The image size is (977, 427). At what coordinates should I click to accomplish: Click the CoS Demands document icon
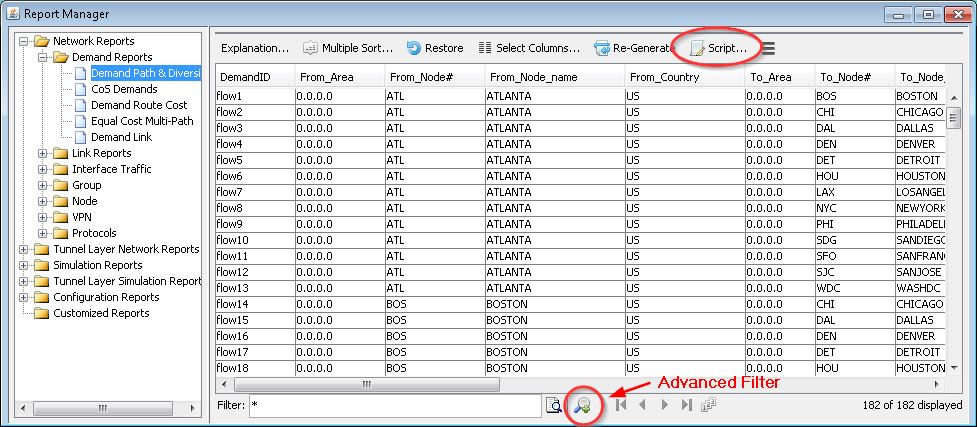coord(80,89)
